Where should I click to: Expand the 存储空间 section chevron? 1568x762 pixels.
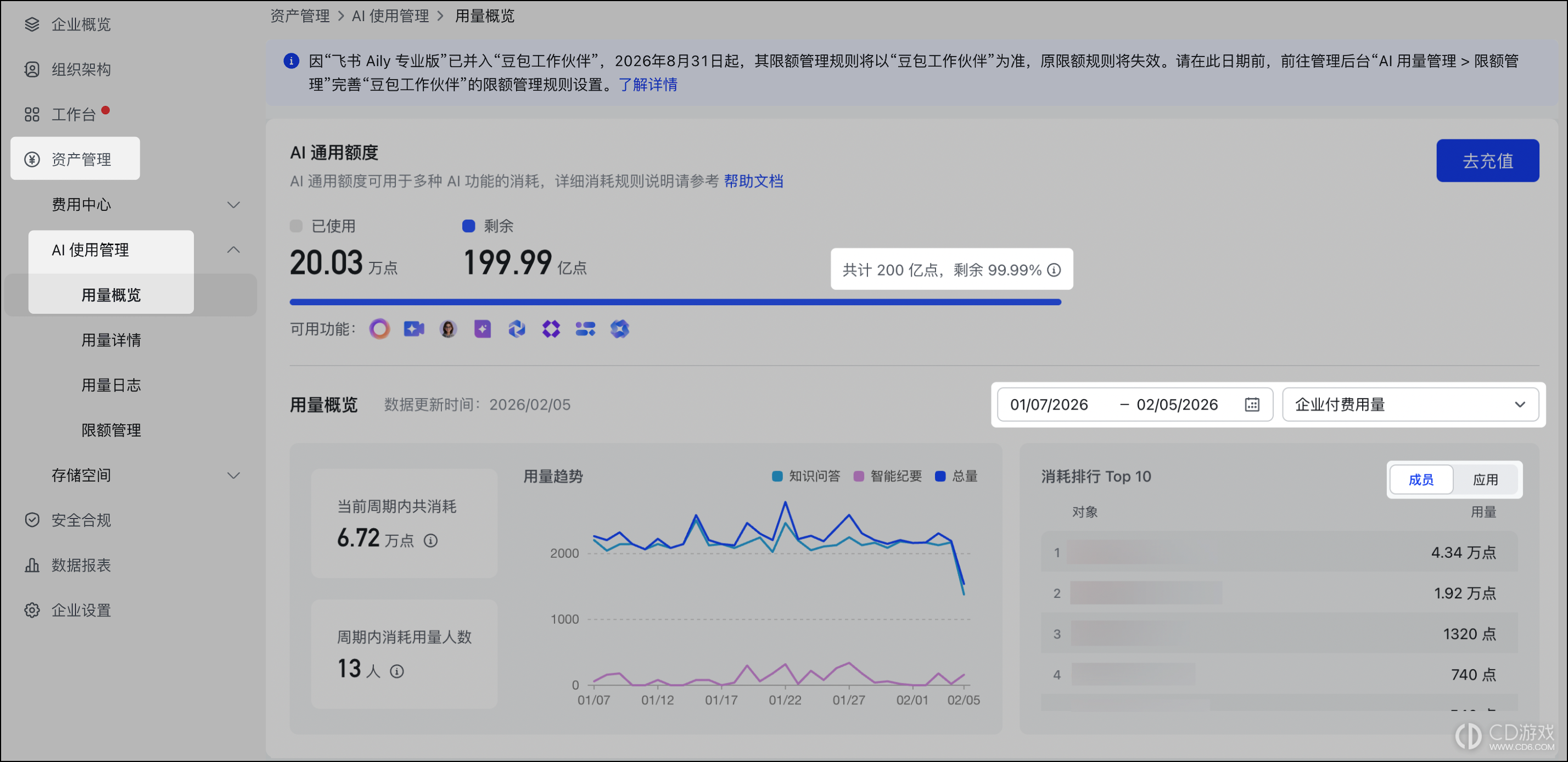234,476
